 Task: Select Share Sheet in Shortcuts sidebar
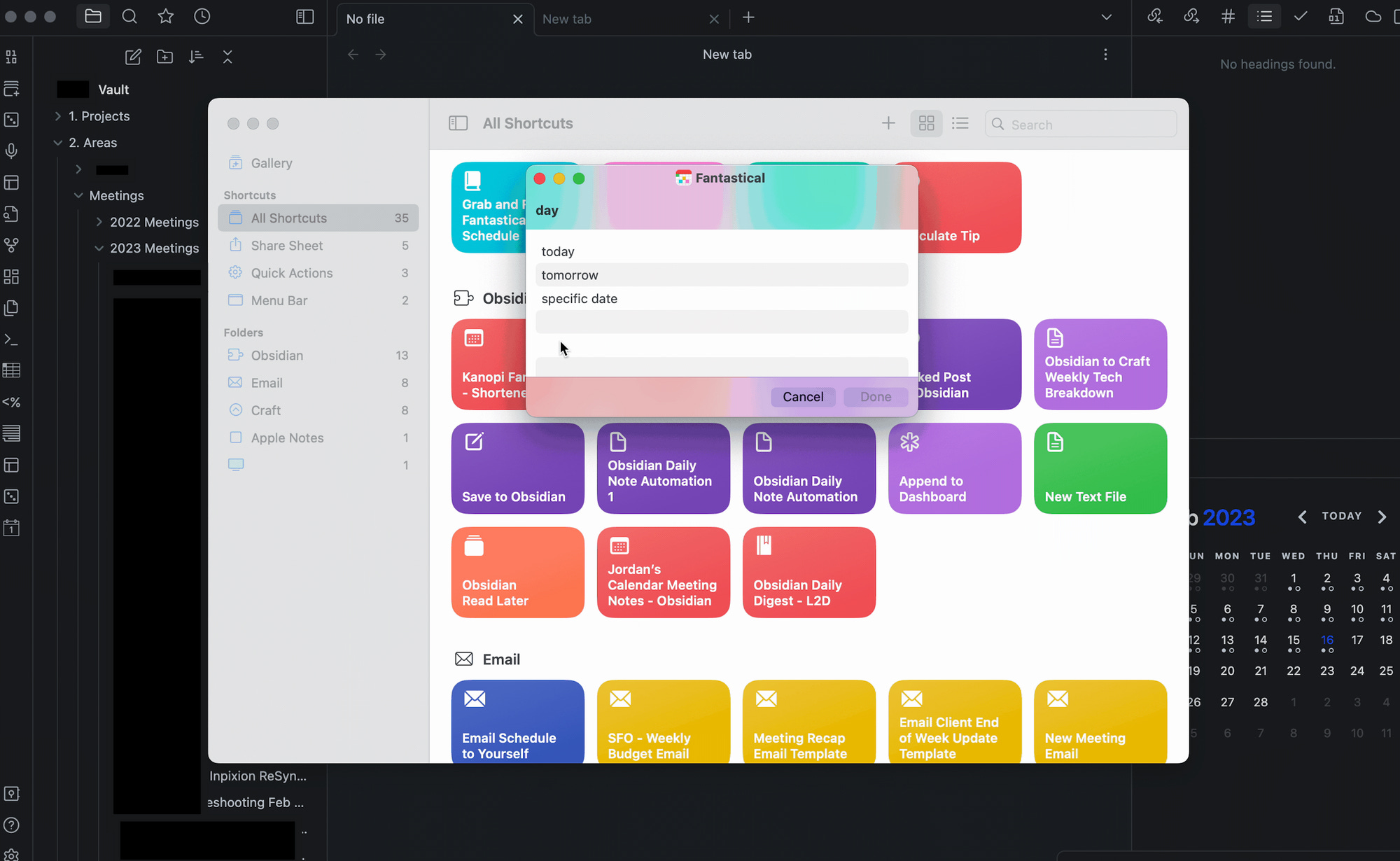318,246
